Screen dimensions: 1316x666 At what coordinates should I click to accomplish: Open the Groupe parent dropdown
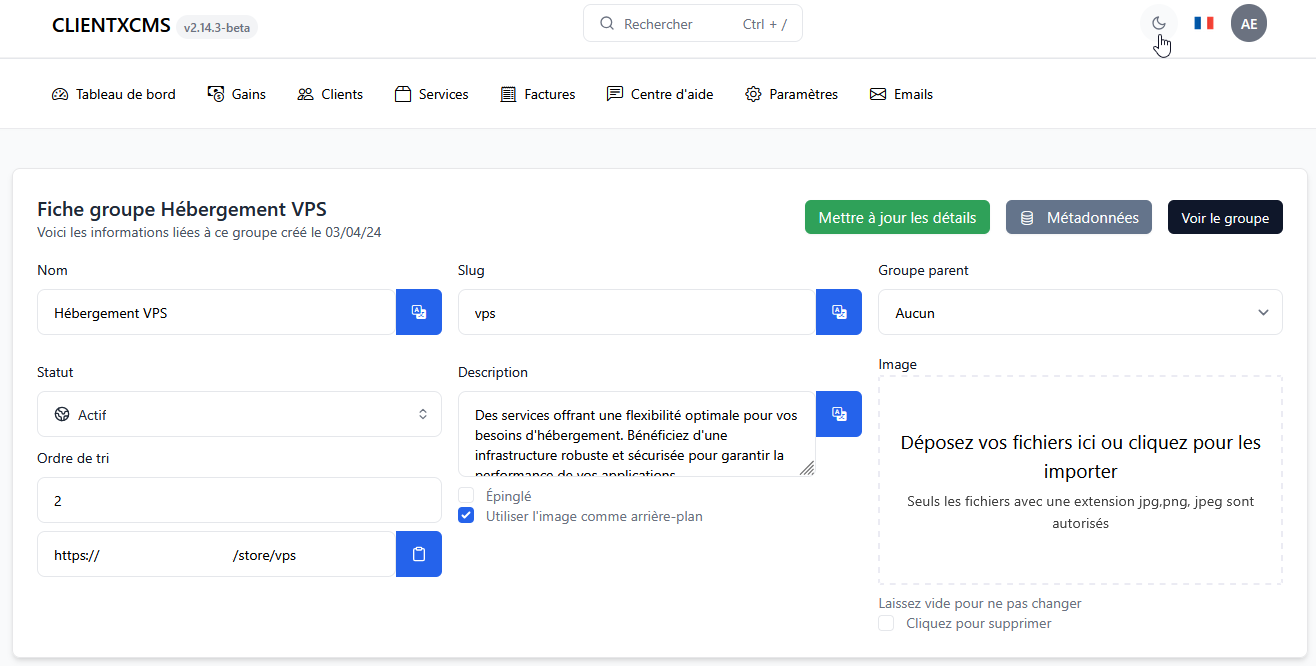pos(1080,312)
